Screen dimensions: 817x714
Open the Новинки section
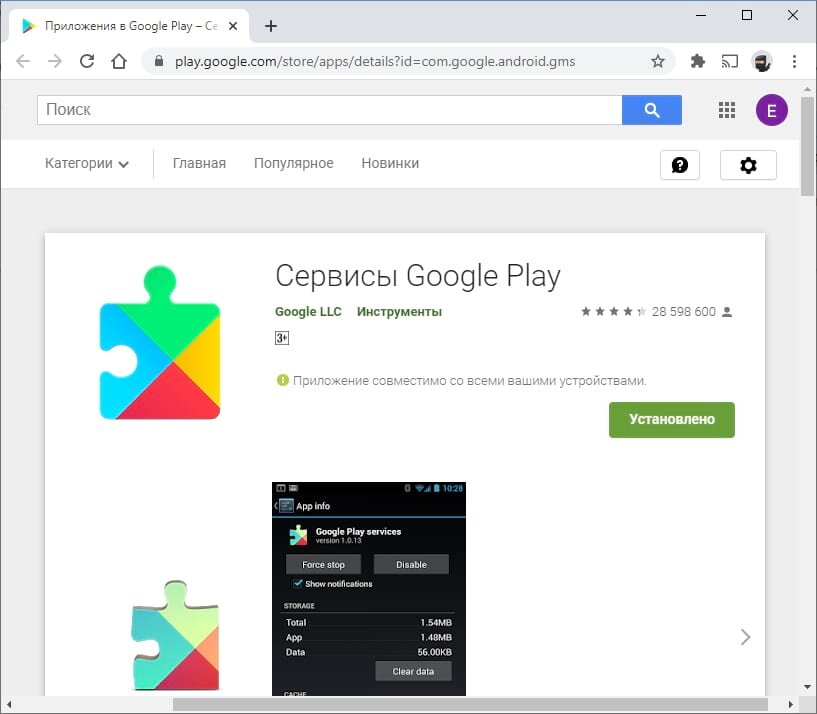[x=390, y=163]
